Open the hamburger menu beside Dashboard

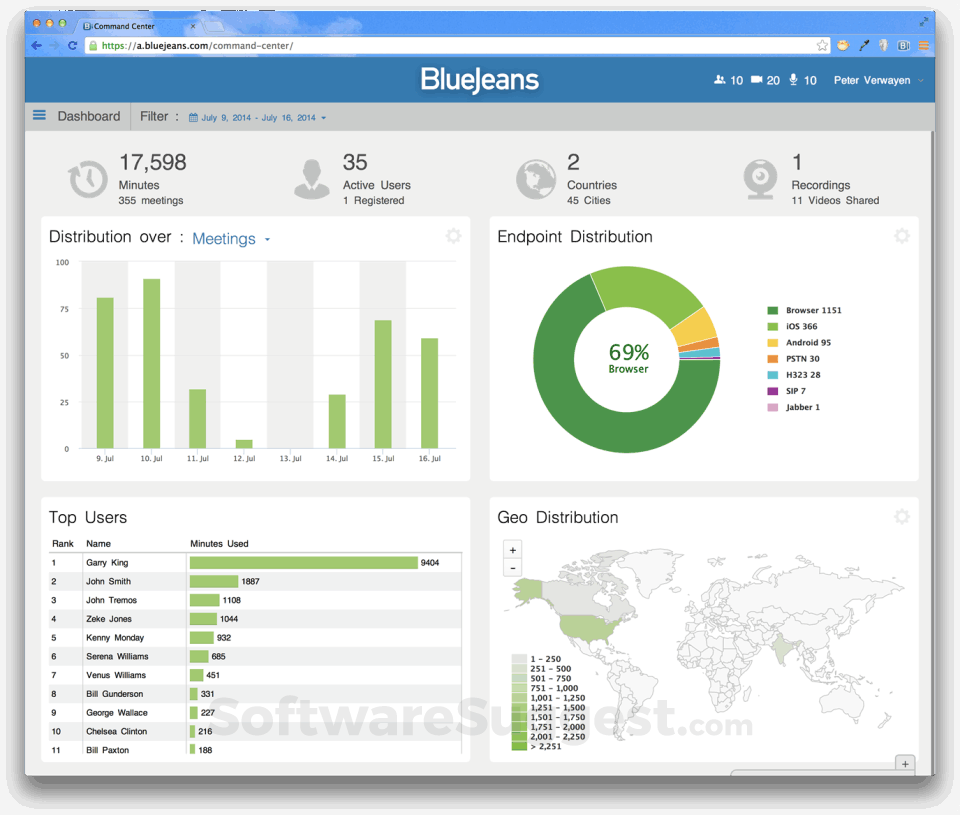pyautogui.click(x=39, y=115)
